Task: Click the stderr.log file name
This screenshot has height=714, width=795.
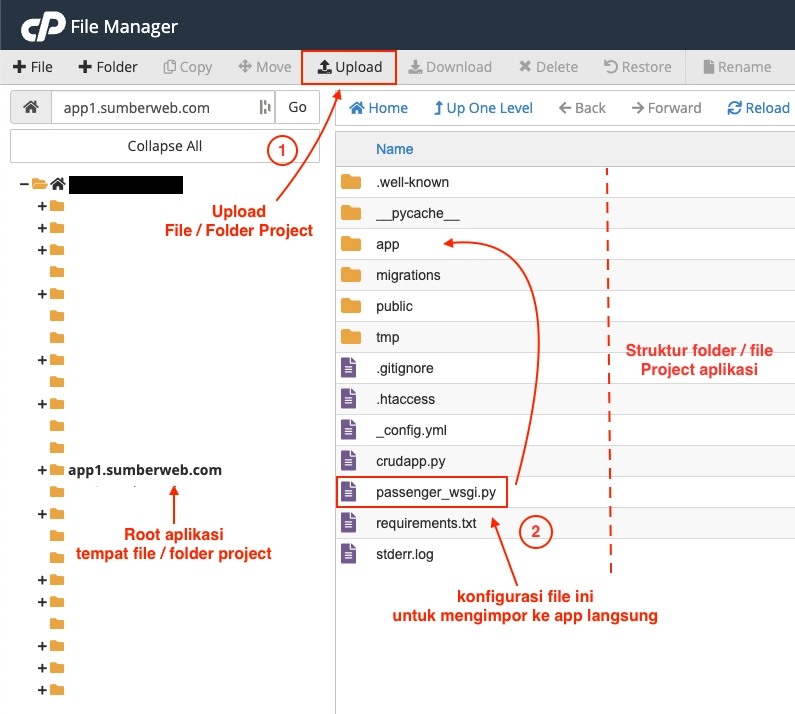Action: 405,554
